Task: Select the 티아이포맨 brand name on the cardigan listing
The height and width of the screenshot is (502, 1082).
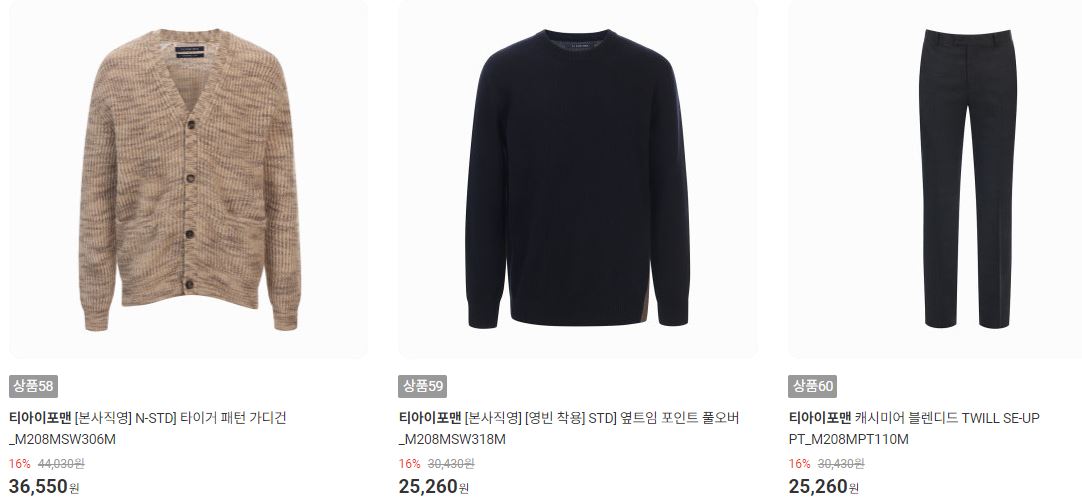Action: [40, 418]
